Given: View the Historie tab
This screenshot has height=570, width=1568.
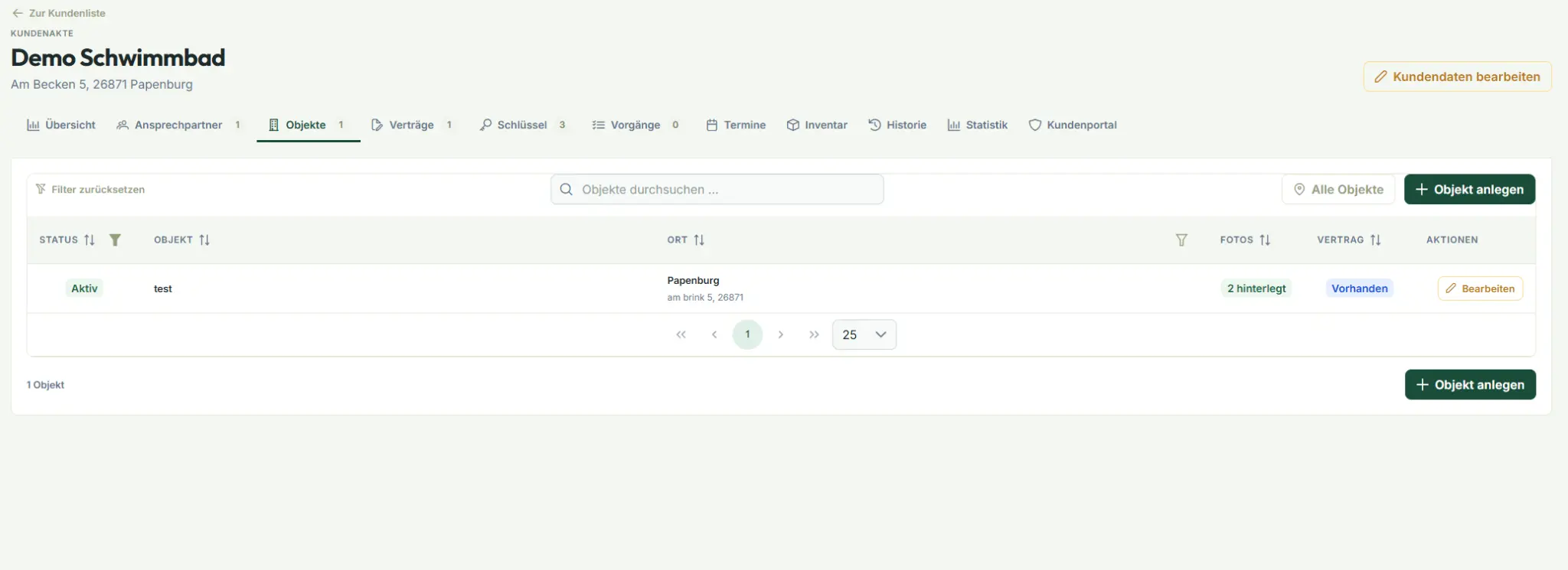Looking at the screenshot, I should click(897, 125).
